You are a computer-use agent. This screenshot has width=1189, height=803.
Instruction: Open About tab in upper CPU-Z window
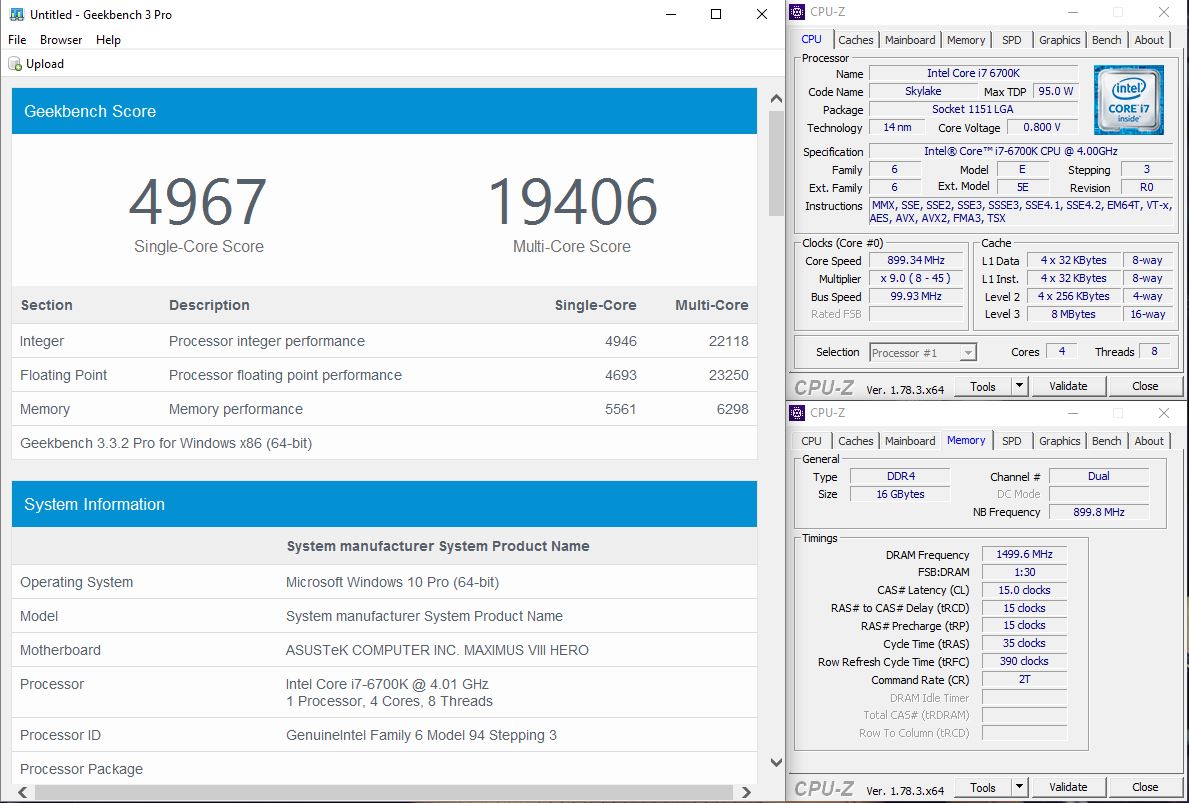click(1149, 40)
